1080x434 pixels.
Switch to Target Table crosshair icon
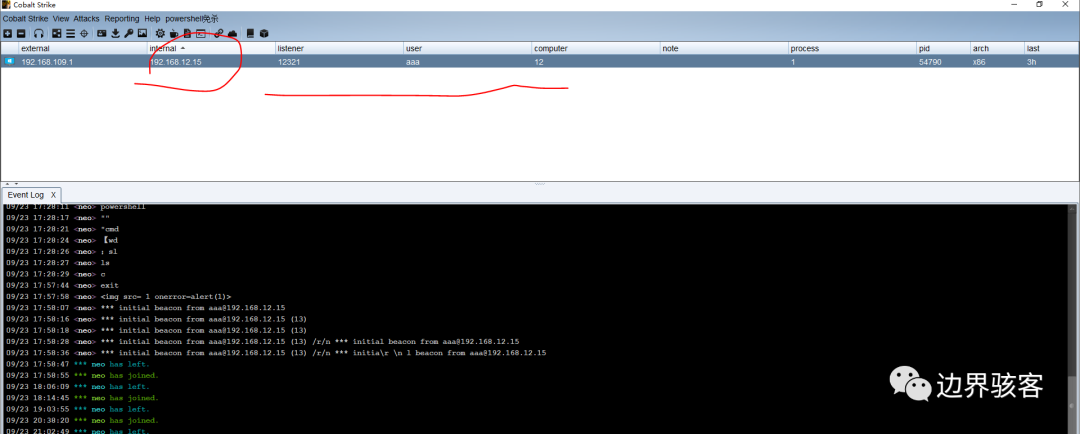[x=84, y=33]
